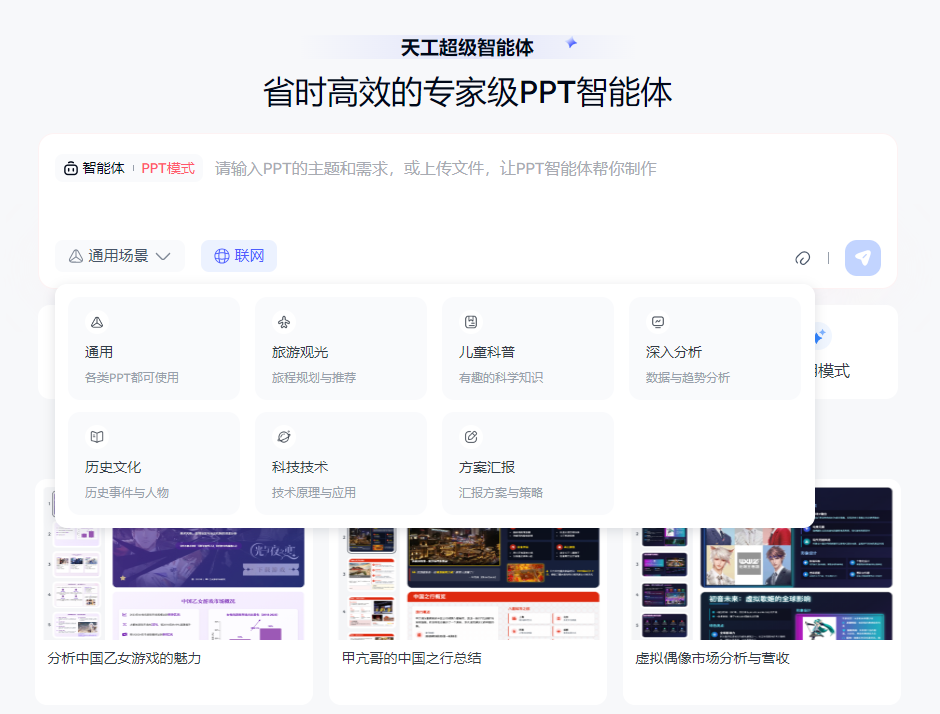Viewport: 940px width, 714px height.
Task: Click the 科技技术 technology icon
Action: pyautogui.click(x=285, y=437)
